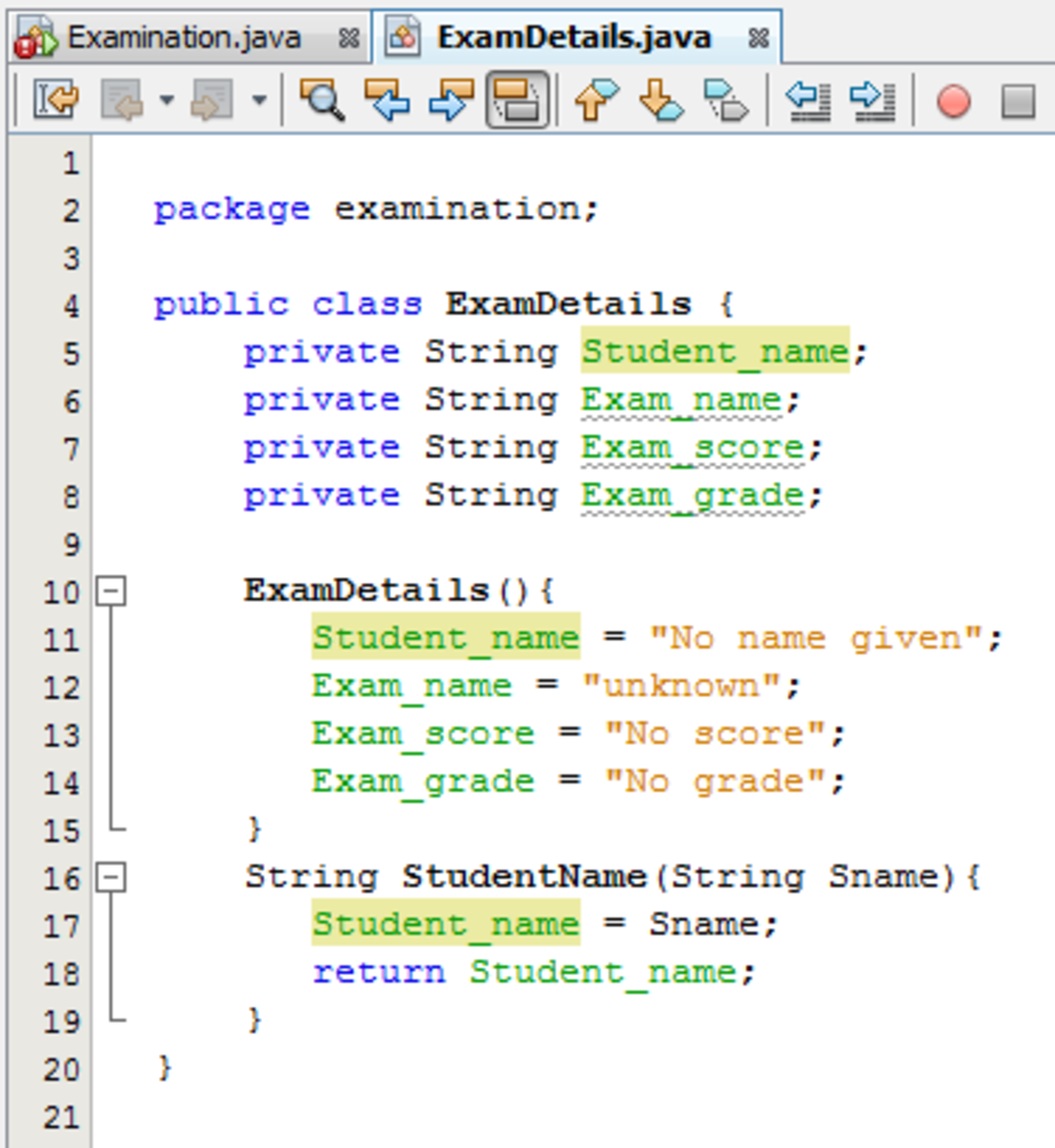Toggle bookmark on the current line

pyautogui.click(x=725, y=99)
